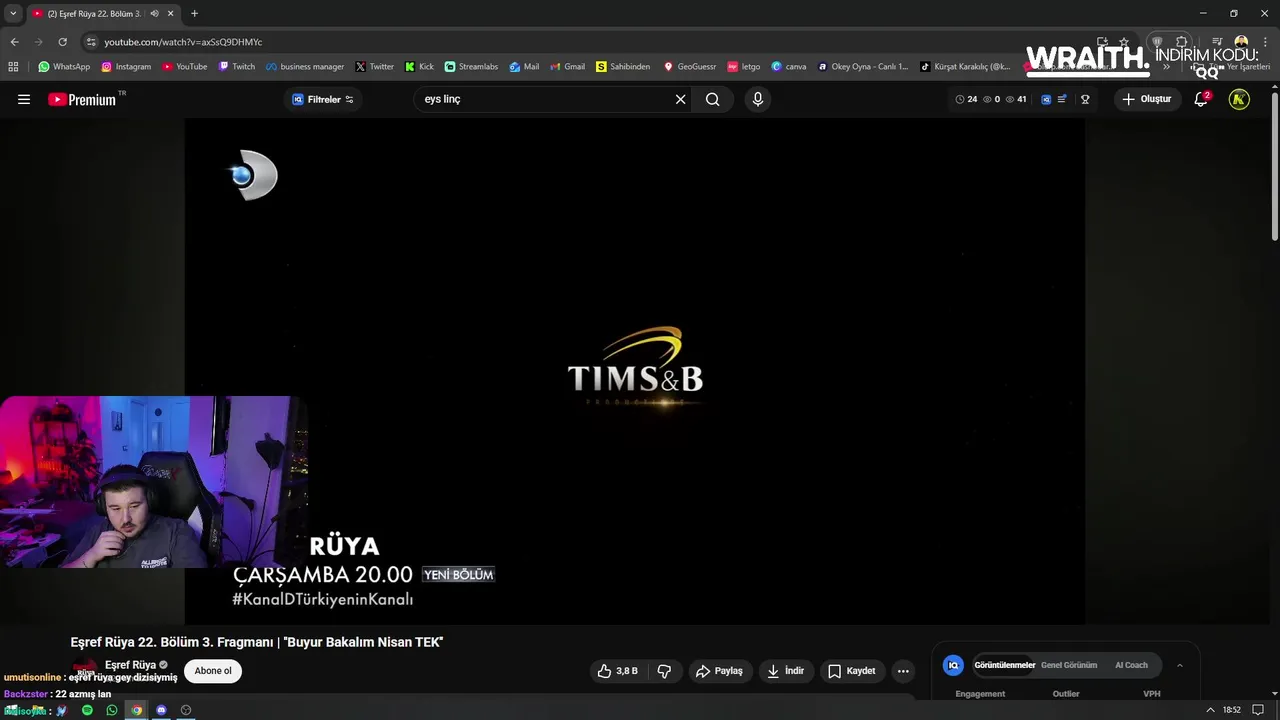Open the Twitch bookmark
The height and width of the screenshot is (720, 1280).
tap(237, 67)
